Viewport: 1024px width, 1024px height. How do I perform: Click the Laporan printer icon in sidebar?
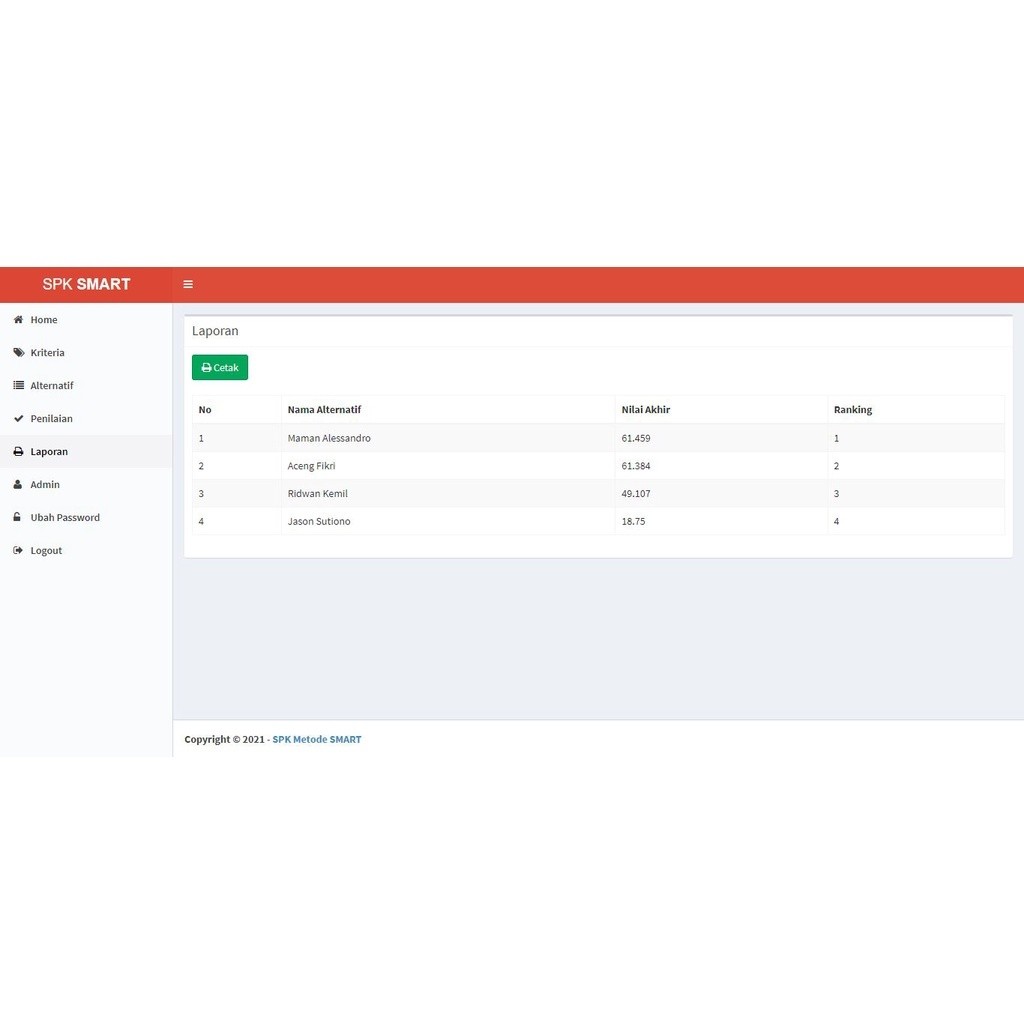18,451
